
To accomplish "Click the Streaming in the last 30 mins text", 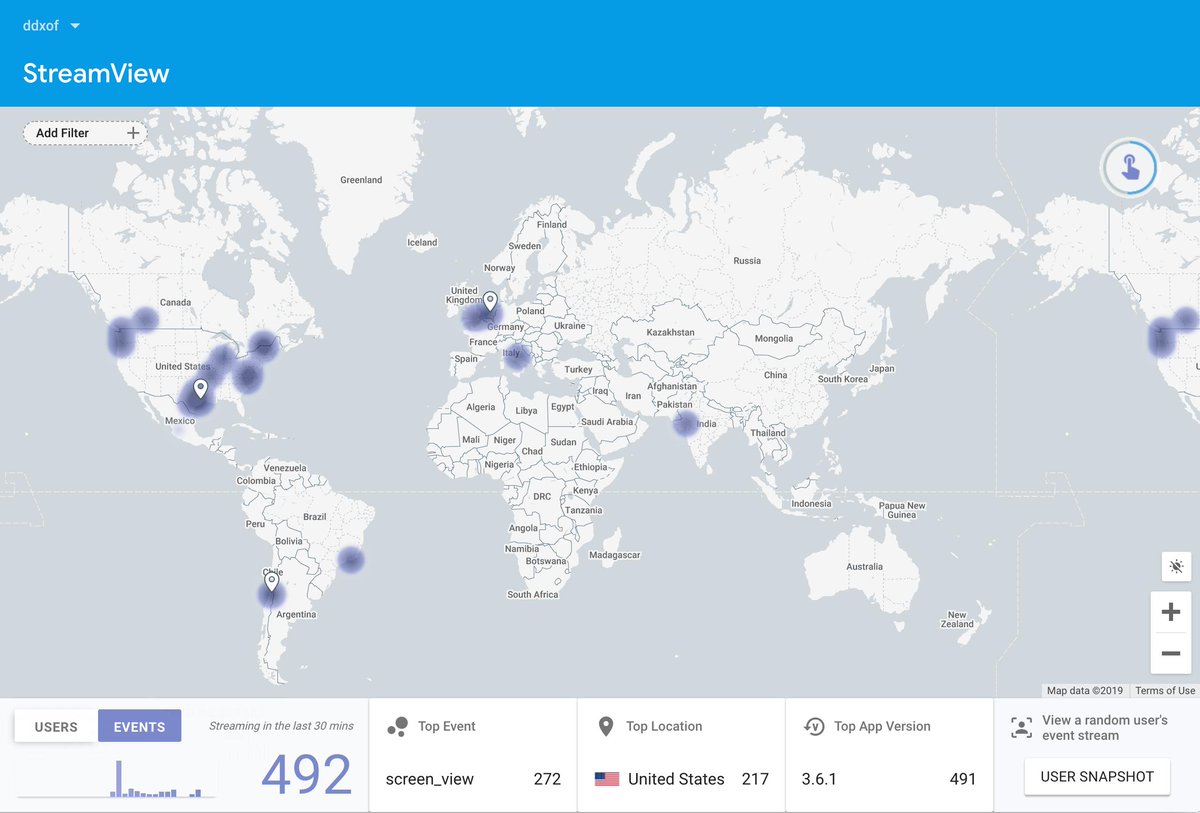I will (x=281, y=726).
